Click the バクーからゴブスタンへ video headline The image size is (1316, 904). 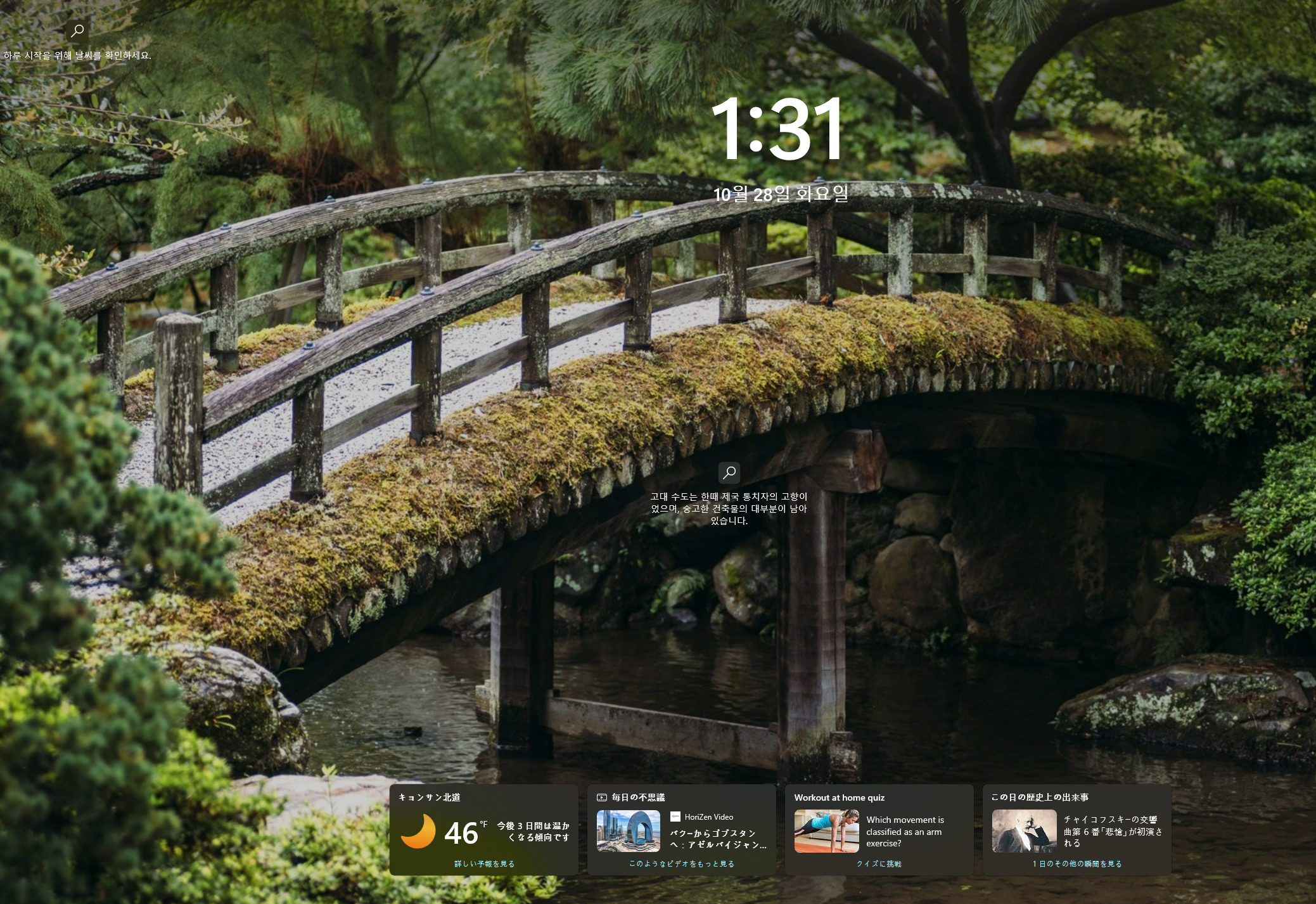tap(718, 839)
